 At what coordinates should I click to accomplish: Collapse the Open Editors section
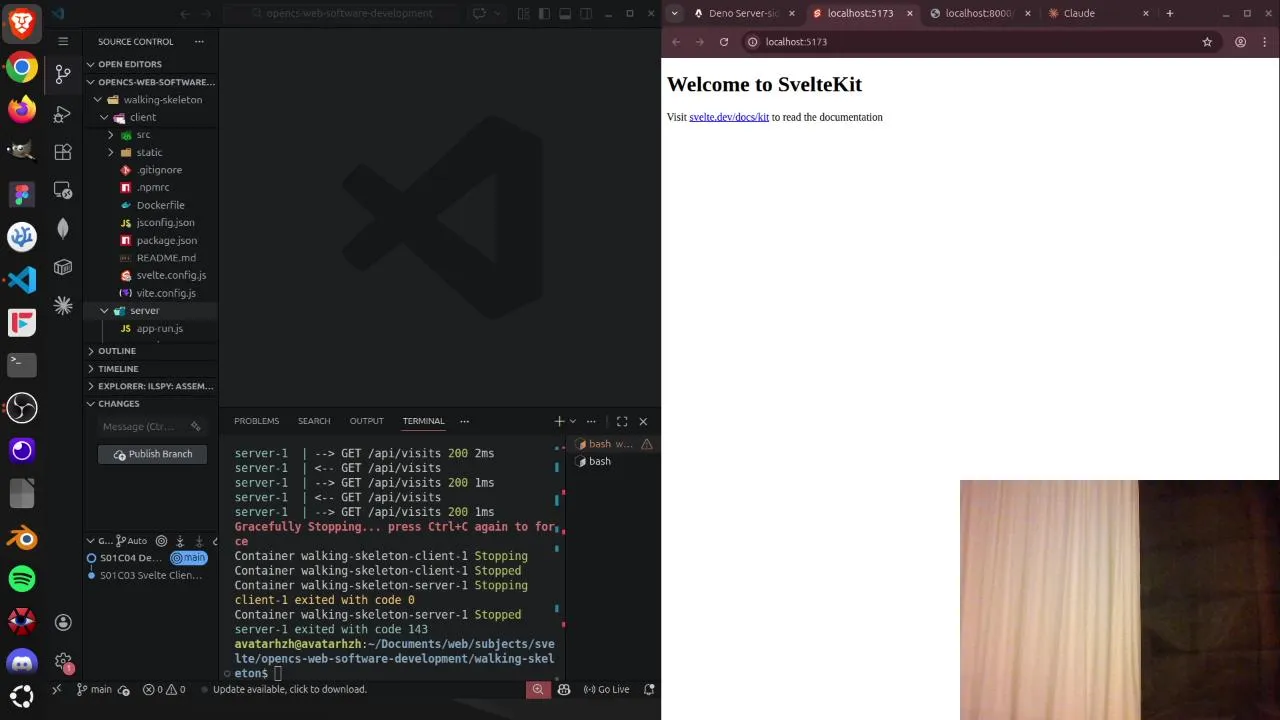(150, 64)
